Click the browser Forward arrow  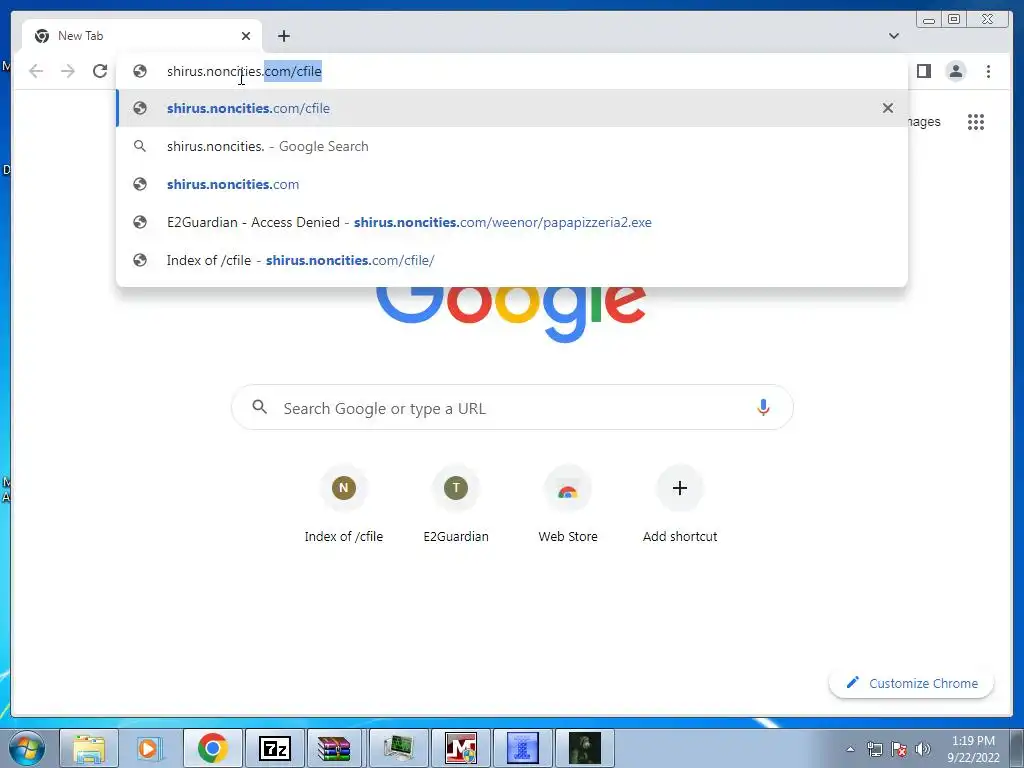click(x=68, y=71)
